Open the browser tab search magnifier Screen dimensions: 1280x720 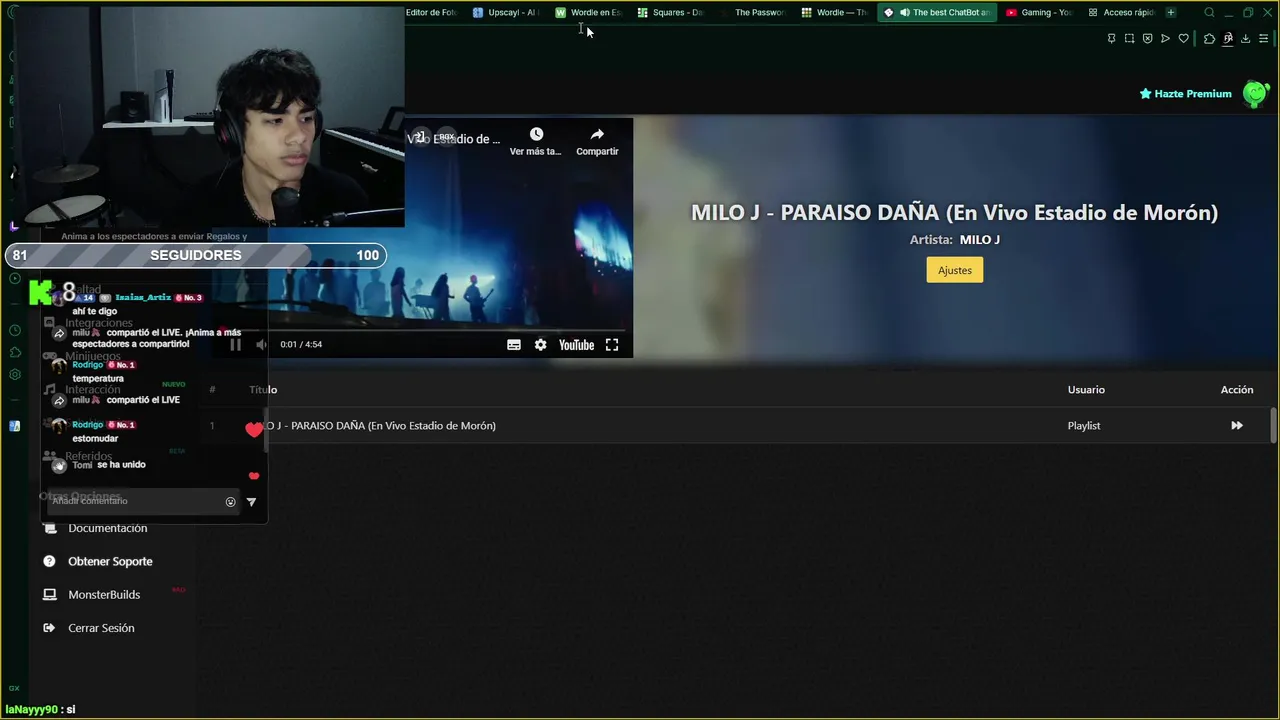[1209, 13]
